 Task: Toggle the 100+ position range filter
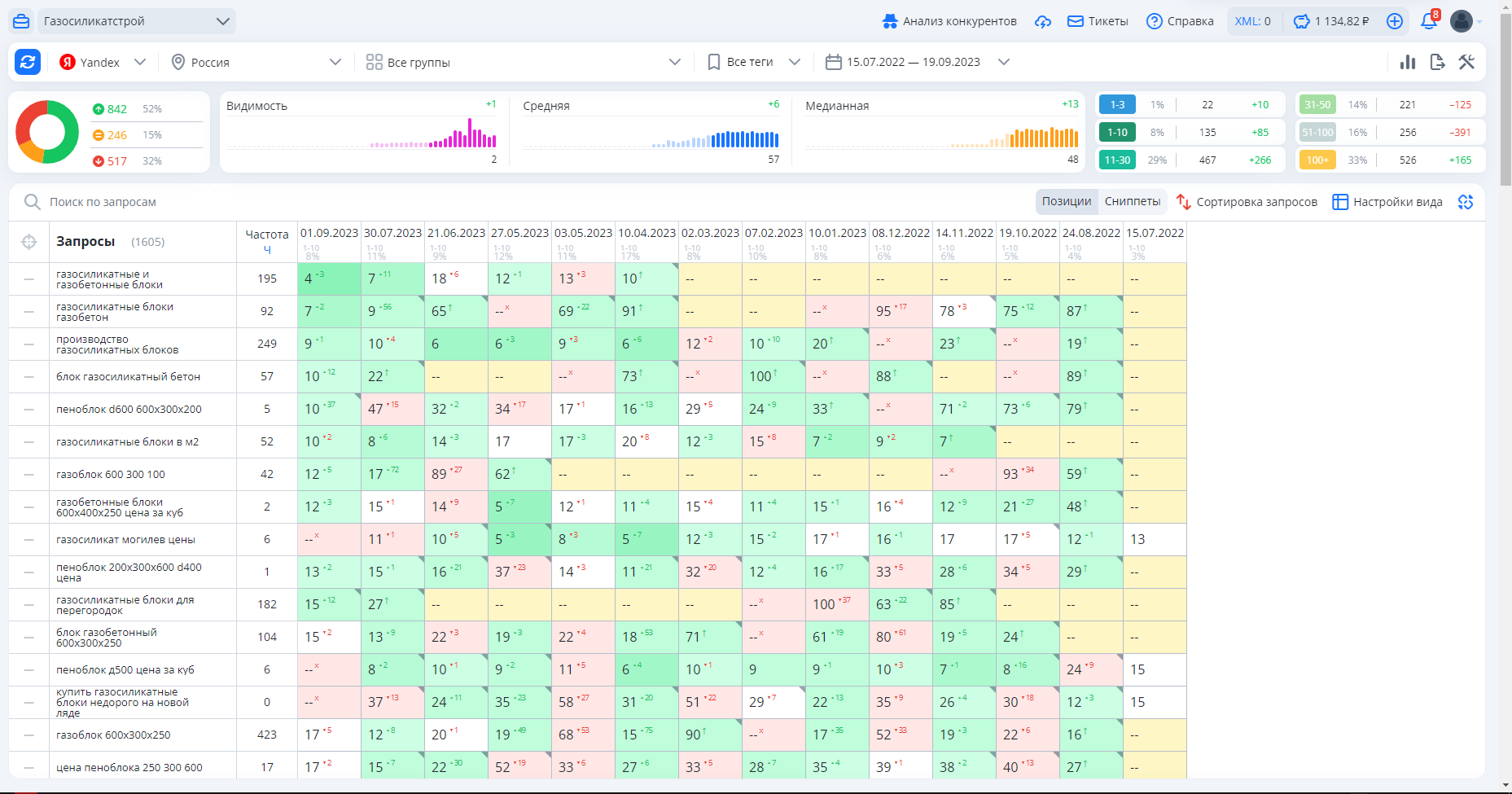(x=1317, y=160)
